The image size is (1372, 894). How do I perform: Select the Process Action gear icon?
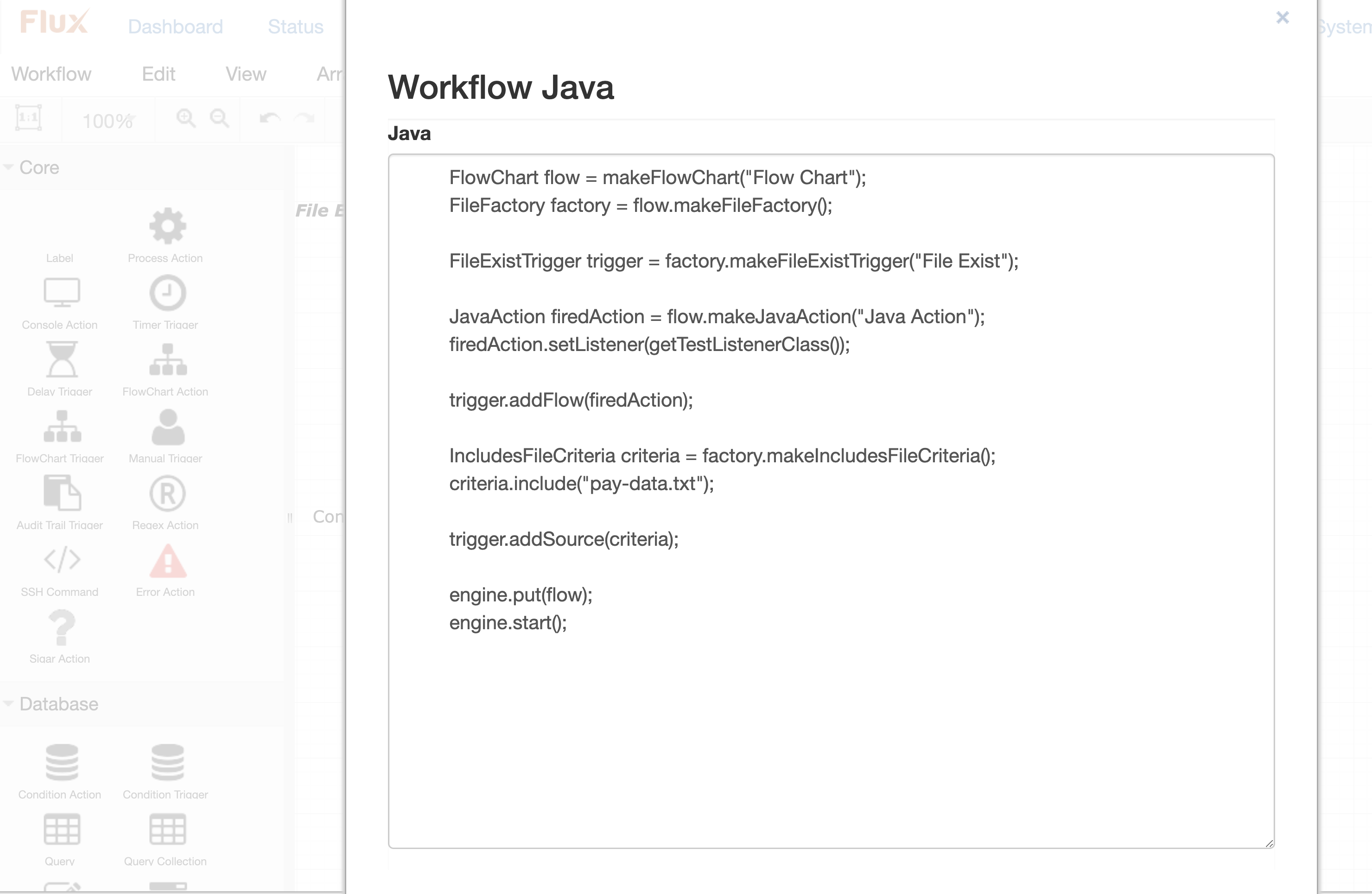(167, 226)
